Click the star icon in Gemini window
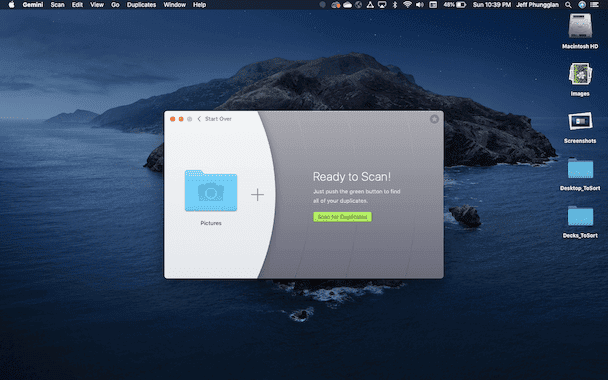This screenshot has height=380, width=608. pos(434,119)
